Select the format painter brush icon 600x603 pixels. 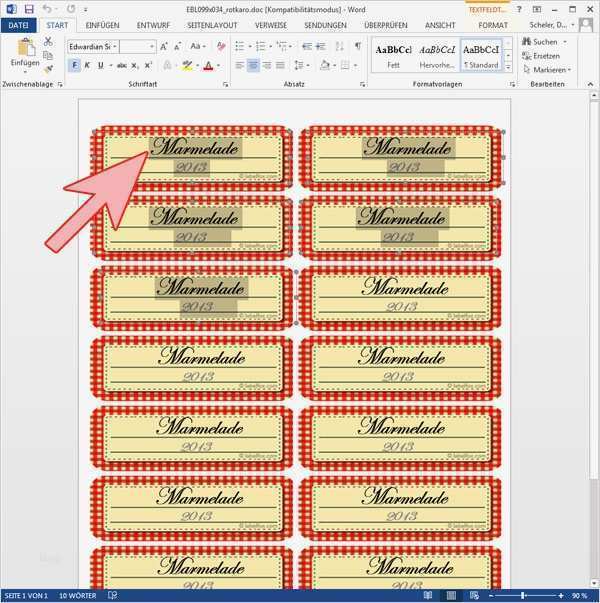(48, 69)
